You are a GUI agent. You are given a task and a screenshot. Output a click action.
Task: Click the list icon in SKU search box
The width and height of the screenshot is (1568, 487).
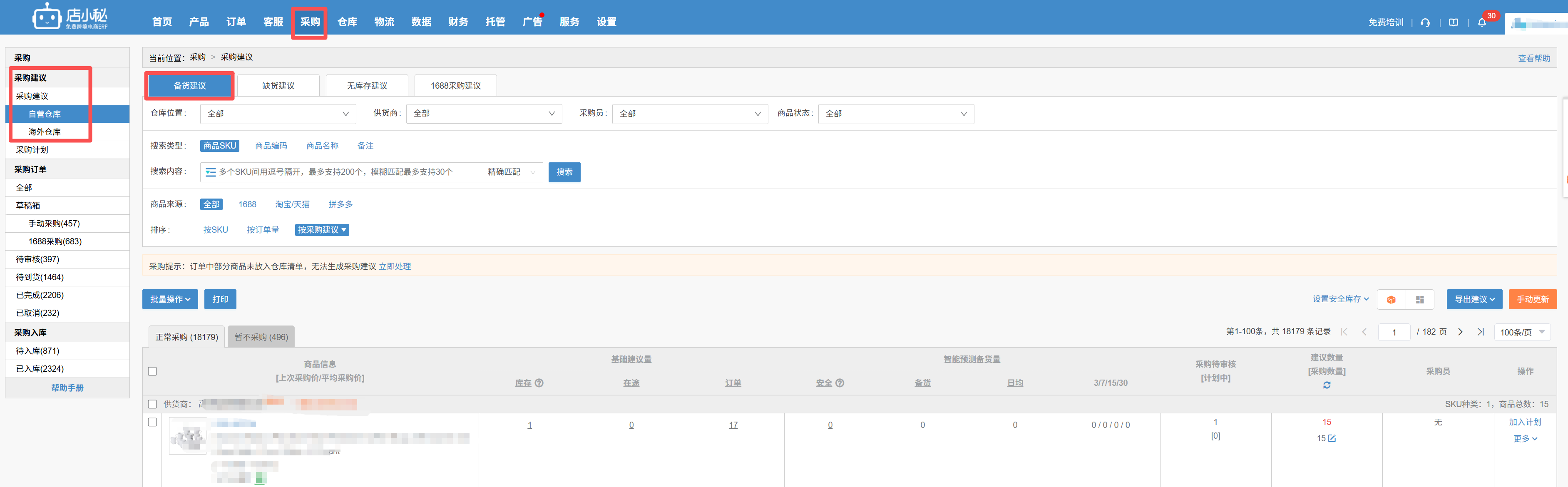point(211,172)
